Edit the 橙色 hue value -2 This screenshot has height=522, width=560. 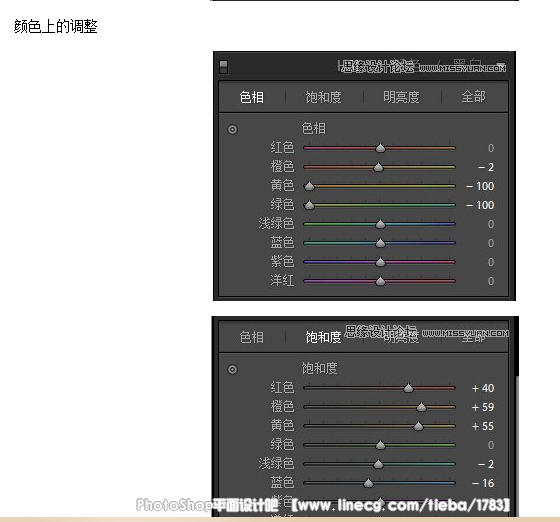[x=486, y=167]
